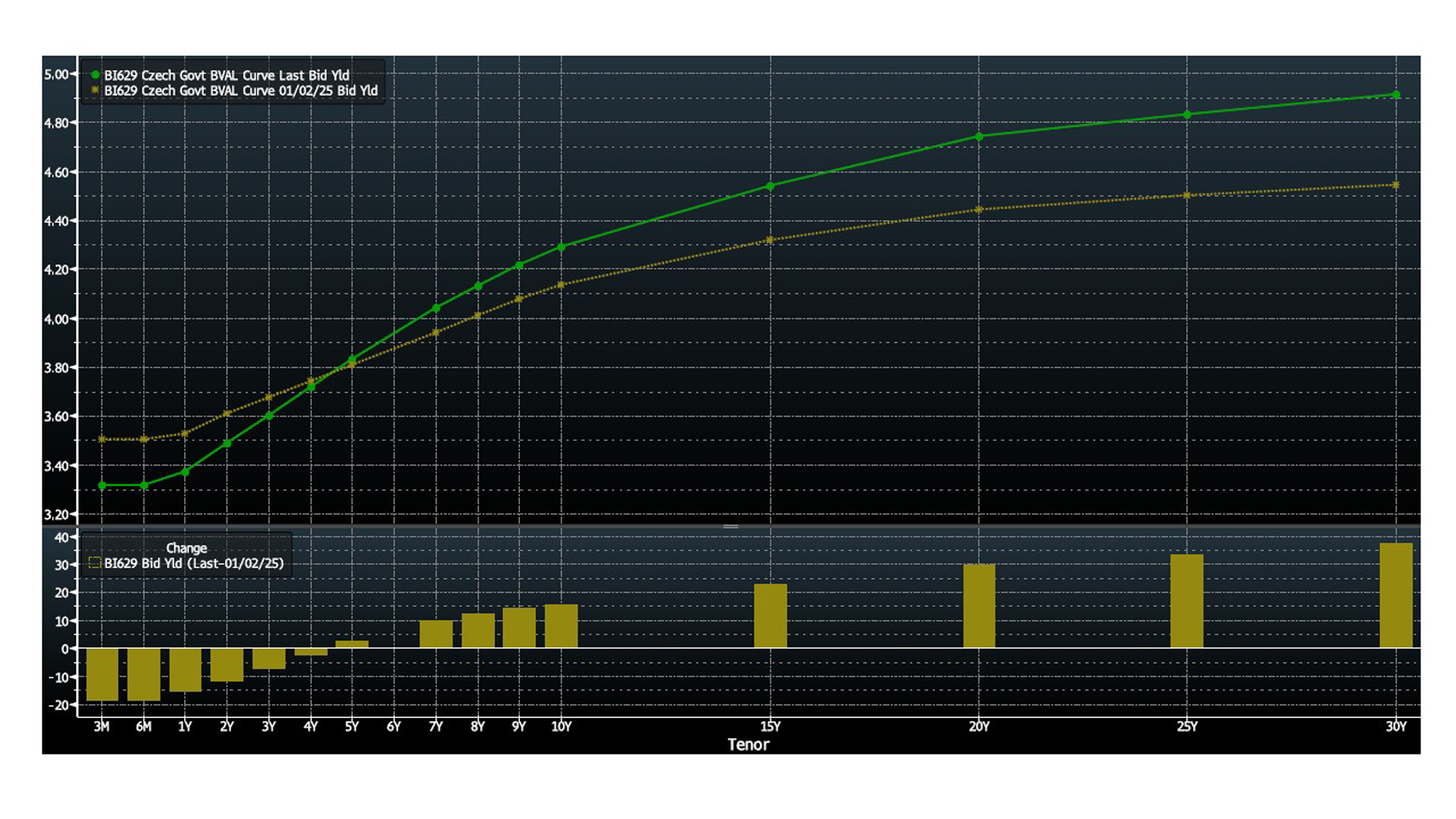Image resolution: width=1456 pixels, height=819 pixels.
Task: Click the negative 1Y change bar
Action: click(x=185, y=670)
